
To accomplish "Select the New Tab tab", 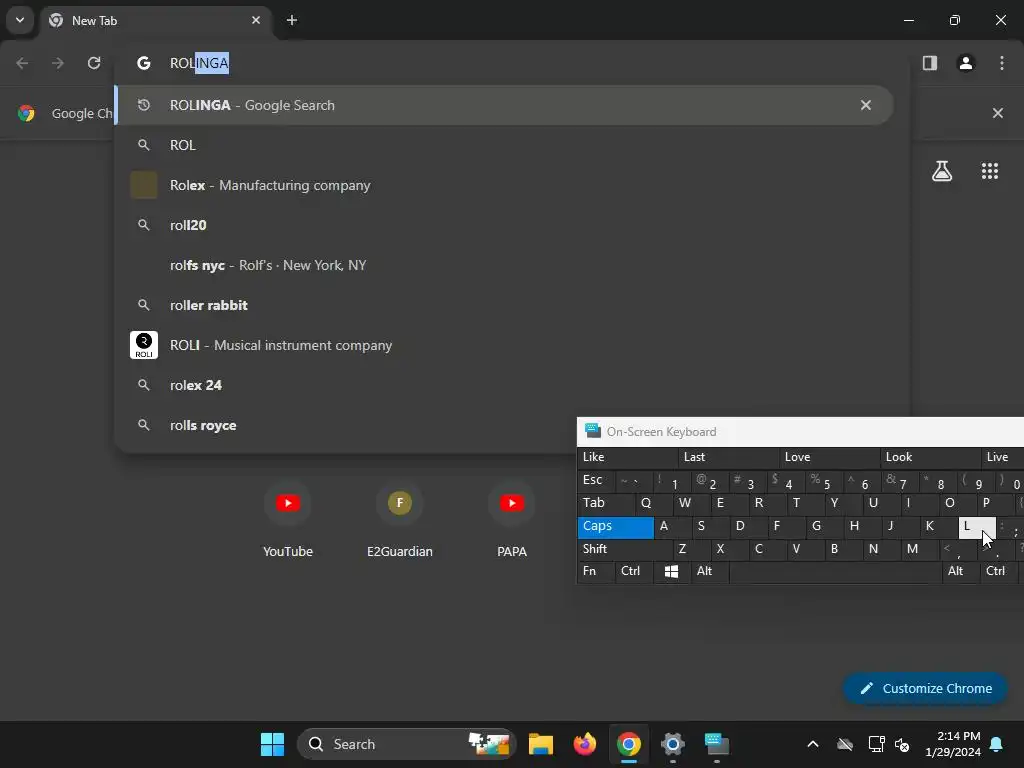I will pyautogui.click(x=157, y=20).
